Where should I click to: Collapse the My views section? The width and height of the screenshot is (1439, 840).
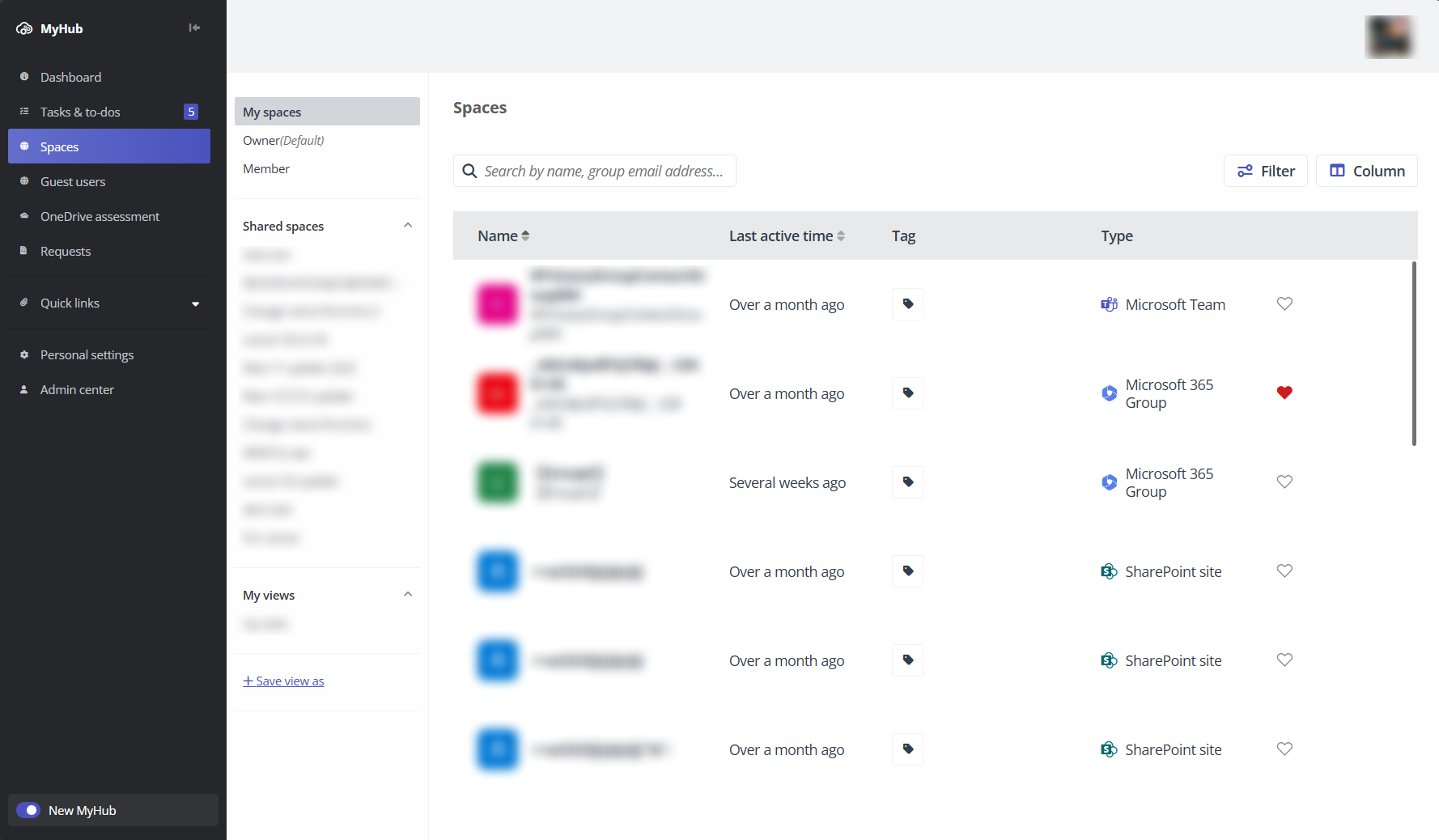click(x=408, y=595)
